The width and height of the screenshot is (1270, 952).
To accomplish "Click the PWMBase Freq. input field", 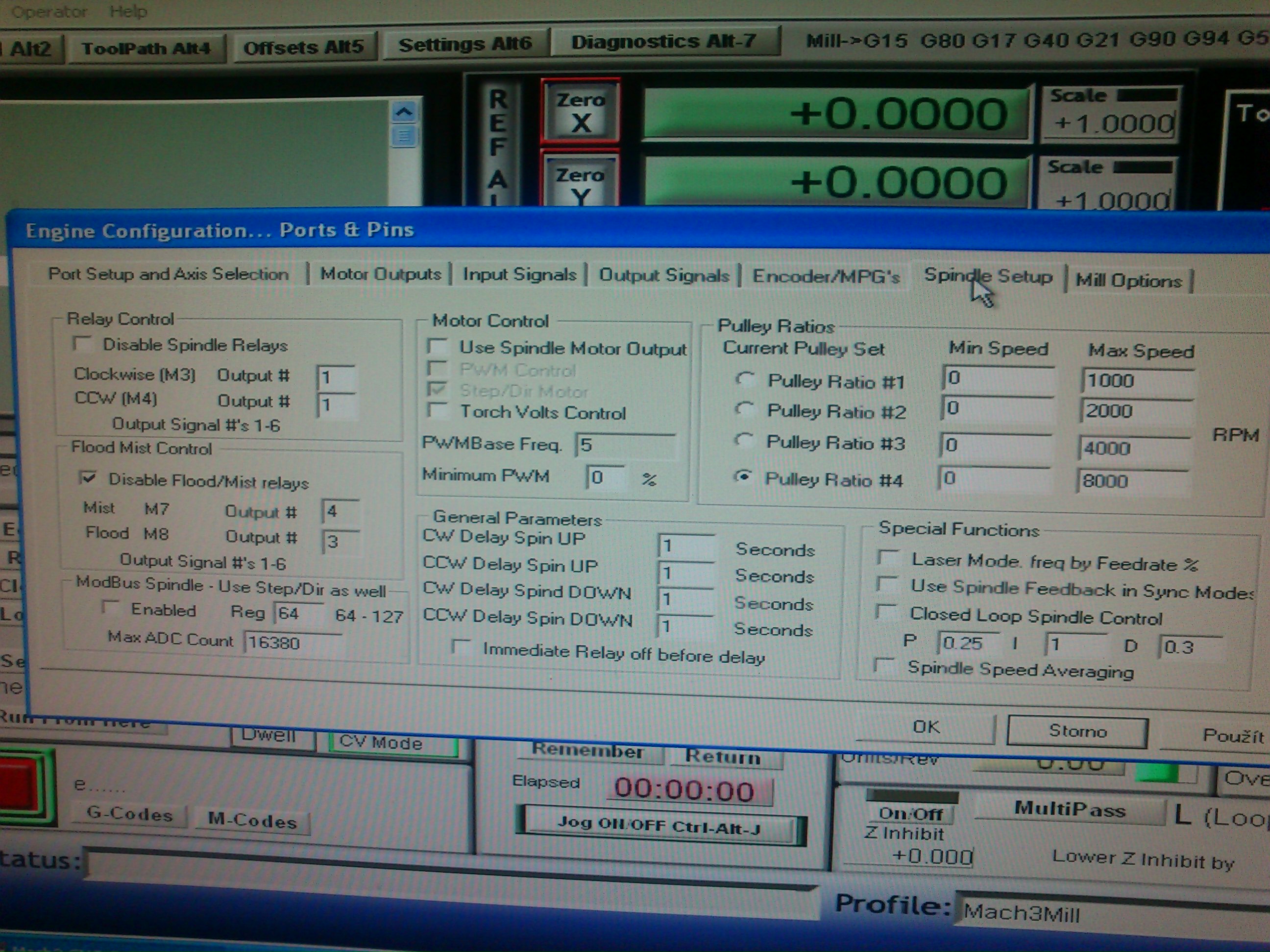I will click(626, 445).
